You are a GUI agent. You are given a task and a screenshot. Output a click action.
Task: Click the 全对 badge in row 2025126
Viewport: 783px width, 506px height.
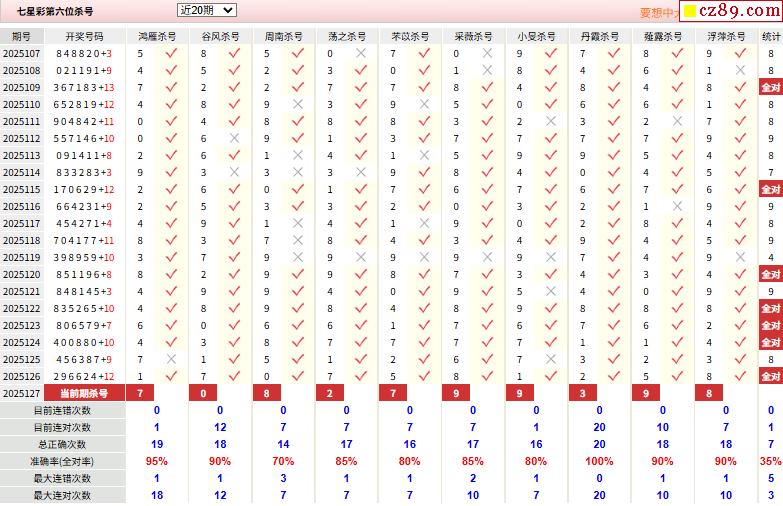[x=771, y=376]
